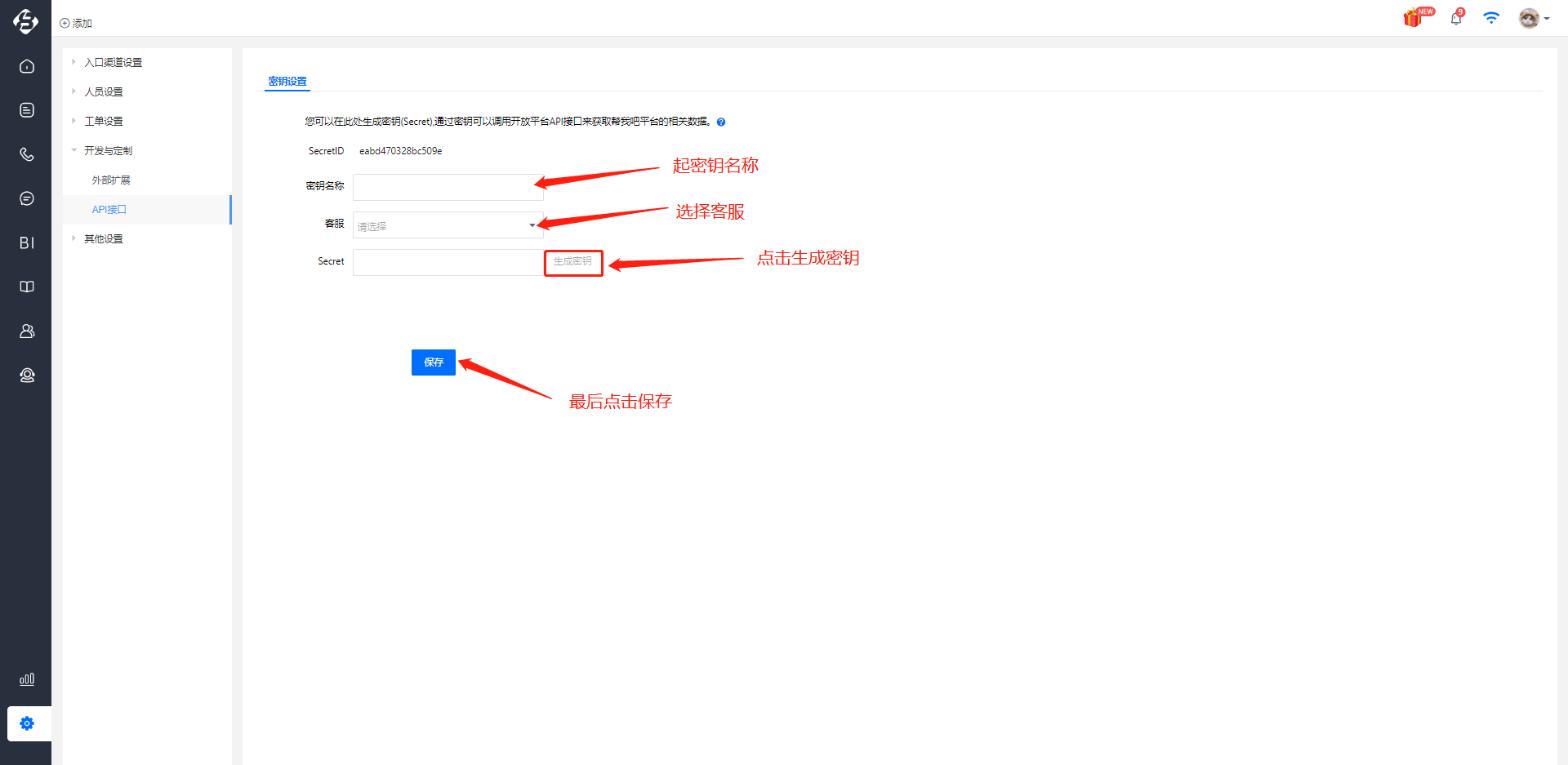
Task: Open the BI reports sidebar icon
Action: click(27, 242)
